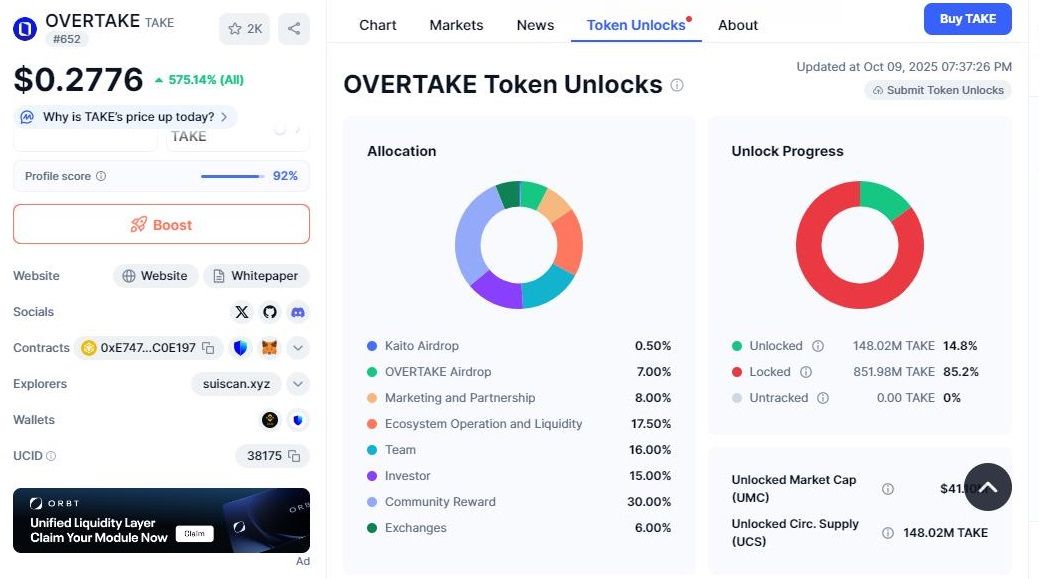
Task: Switch to the Chart tab
Action: 377,25
